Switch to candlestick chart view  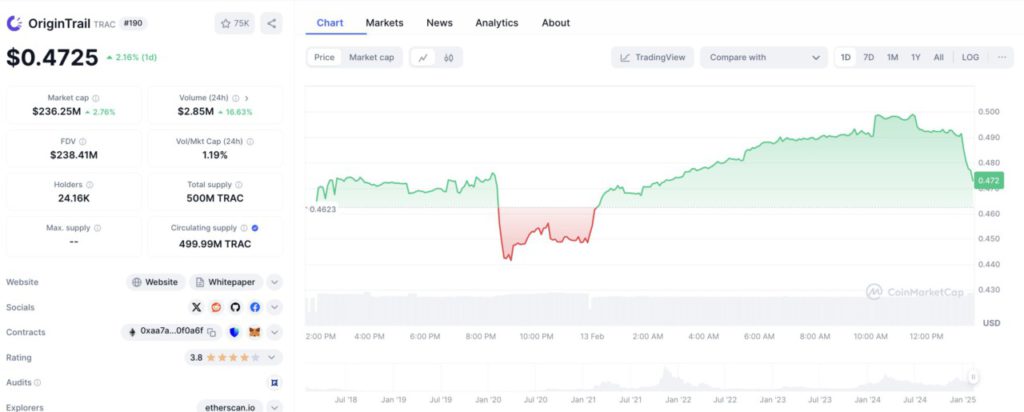(x=448, y=57)
